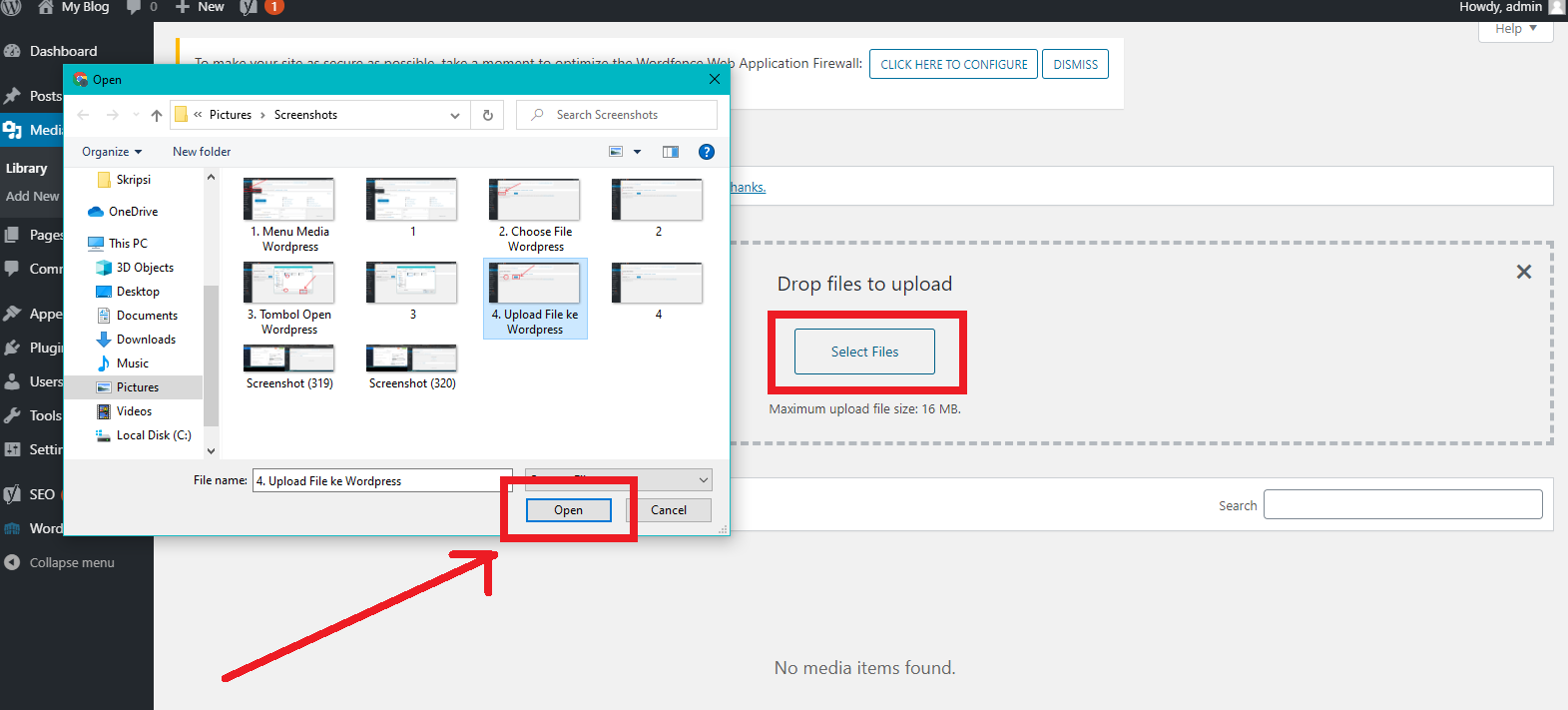The height and width of the screenshot is (710, 1568).
Task: Close the Drop files upload panel
Action: coord(1524,272)
